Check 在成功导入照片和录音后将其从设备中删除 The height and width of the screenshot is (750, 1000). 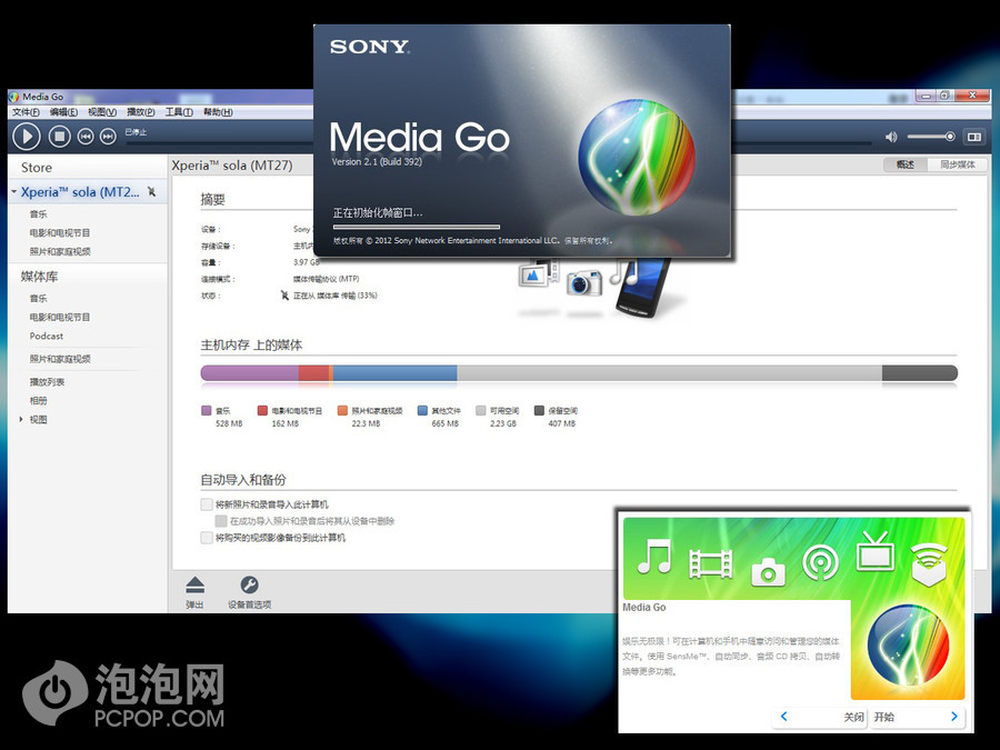pyautogui.click(x=221, y=521)
